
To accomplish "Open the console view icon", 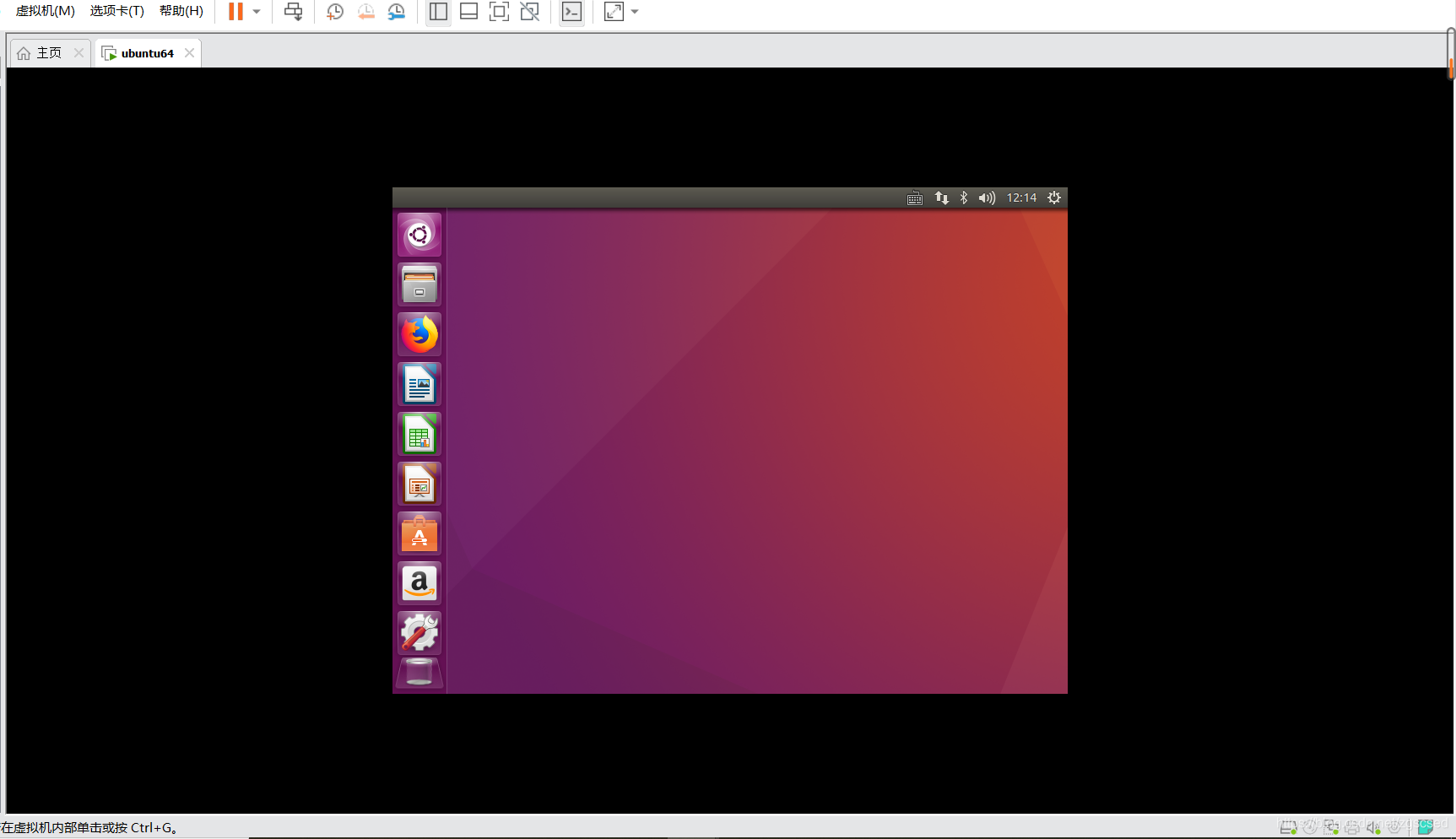I will 571,12.
